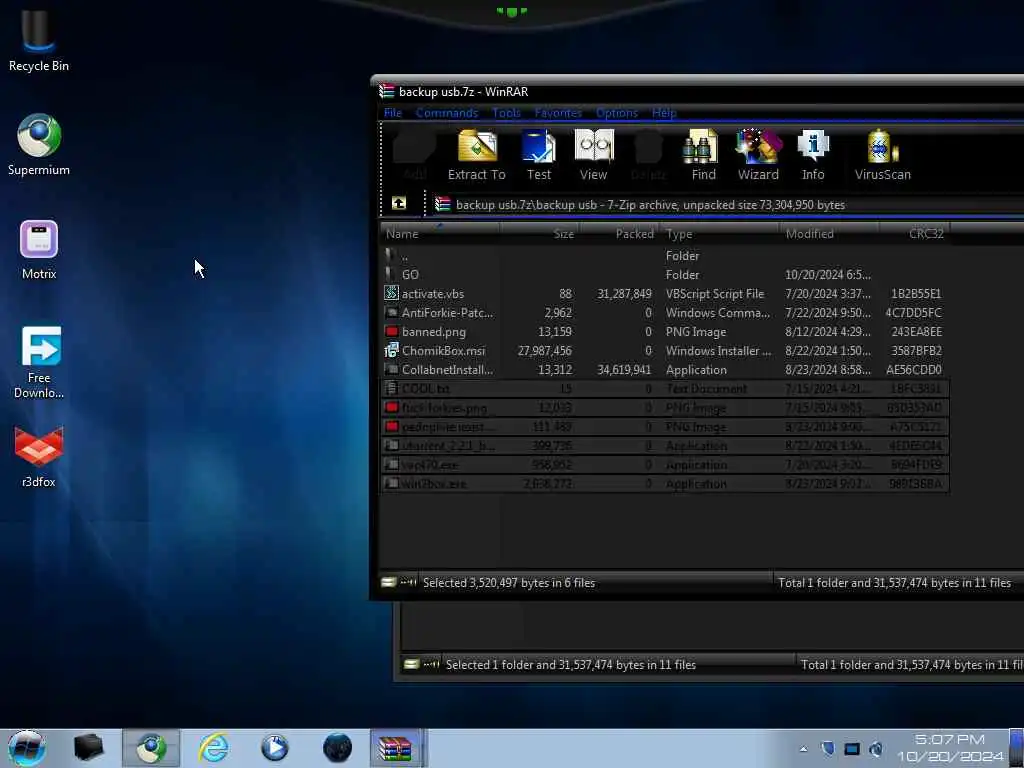Click the WinRAR taskbar button
Screen dimensions: 1024x768
pyautogui.click(x=396, y=748)
